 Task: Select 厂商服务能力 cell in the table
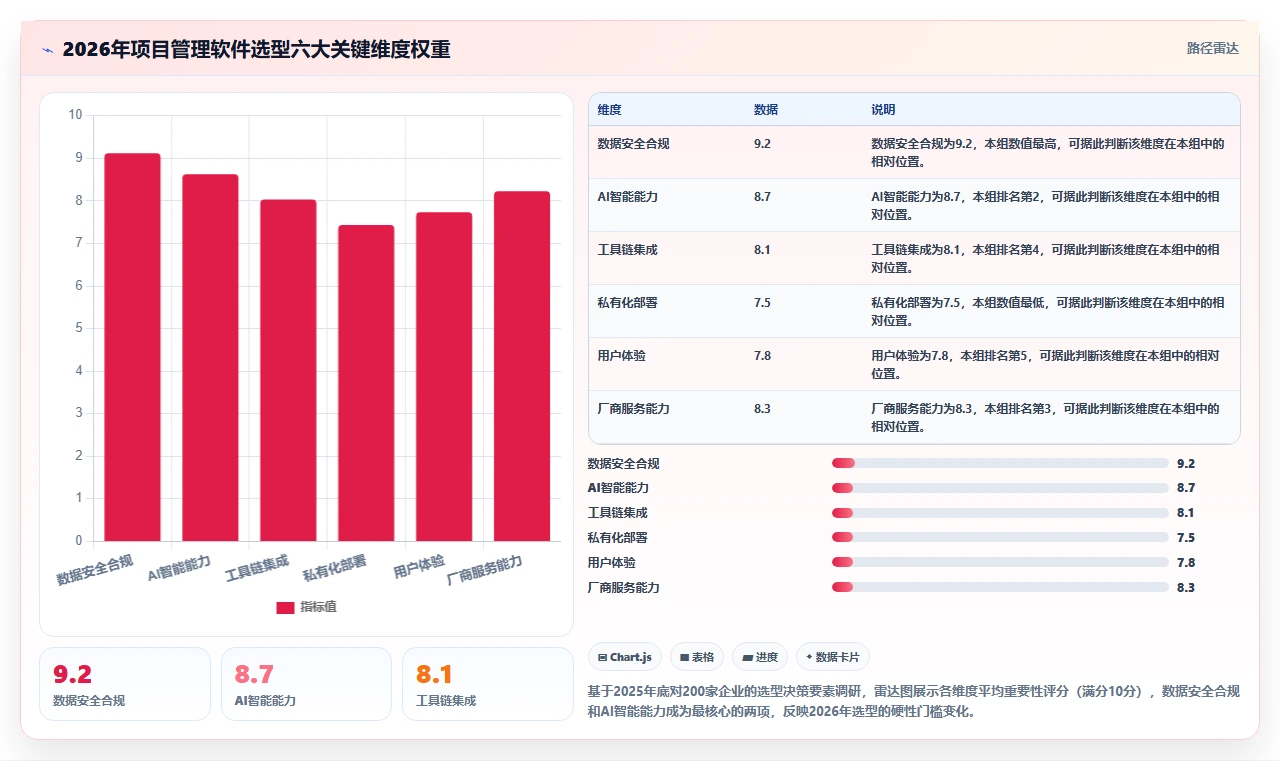coord(634,409)
